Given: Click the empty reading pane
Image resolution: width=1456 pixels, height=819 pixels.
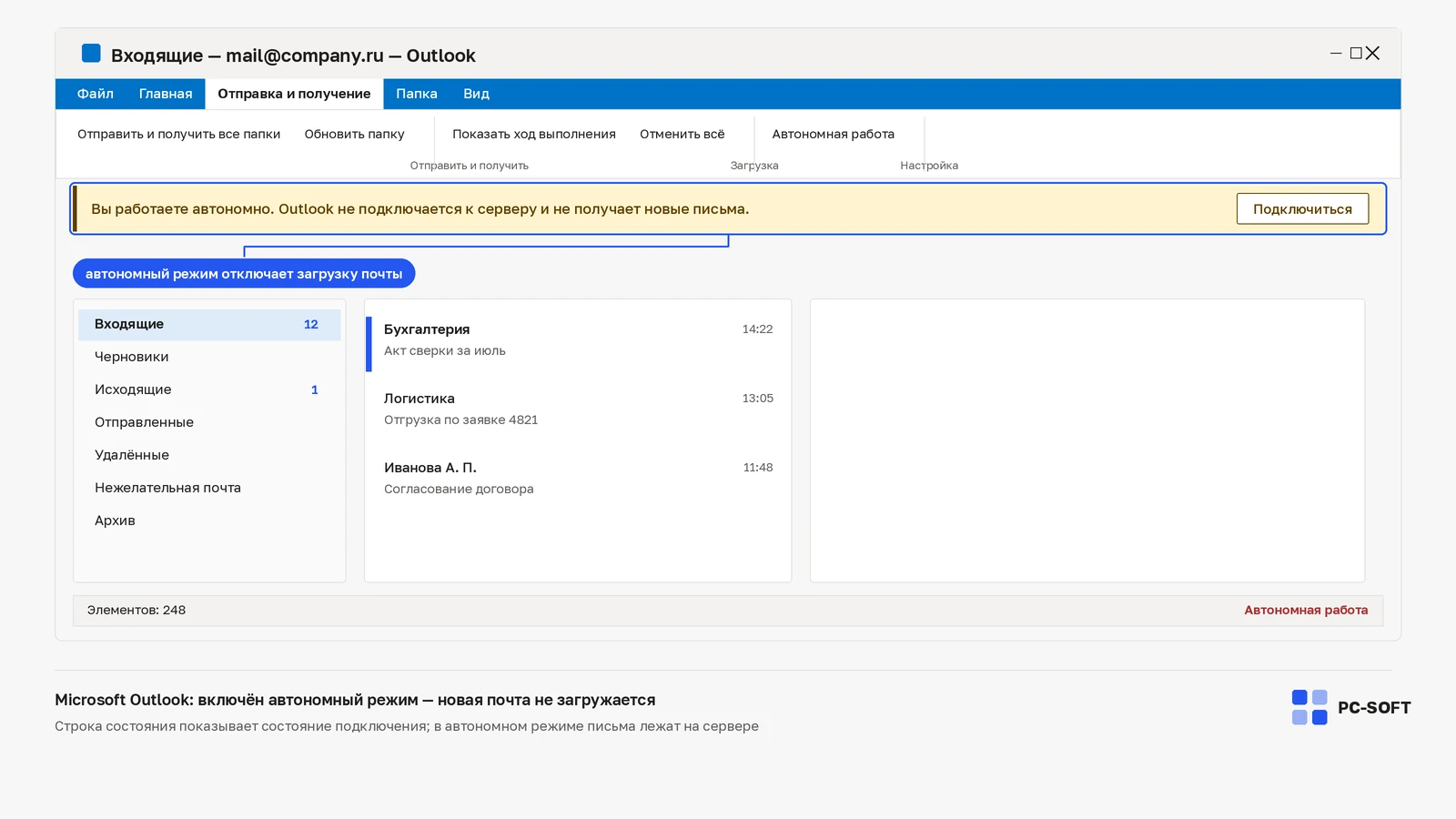Looking at the screenshot, I should pos(1087,440).
